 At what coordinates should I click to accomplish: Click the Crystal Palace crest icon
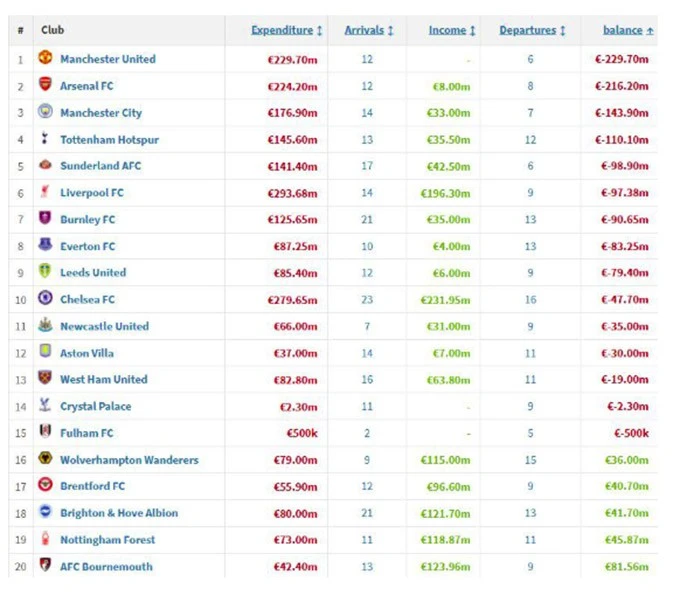(x=45, y=405)
